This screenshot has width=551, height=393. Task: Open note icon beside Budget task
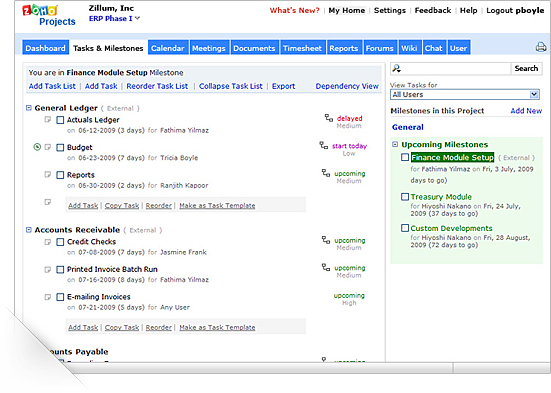click(x=48, y=147)
